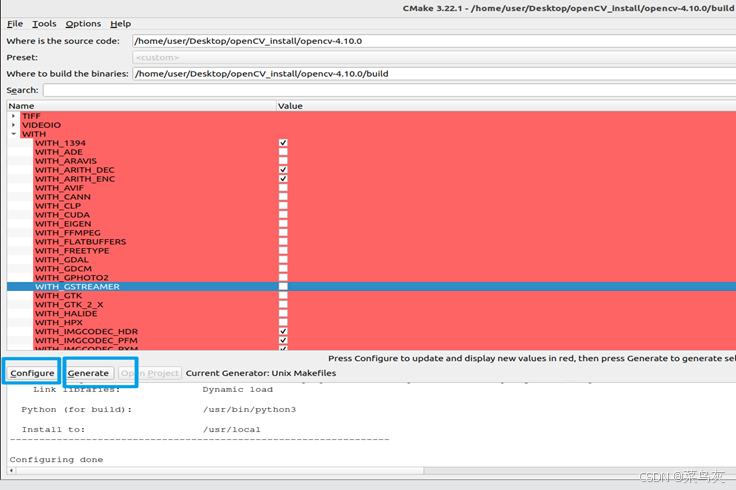Tick the WITH_FLATBUFFERS checkbox
Image resolution: width=736 pixels, height=490 pixels.
[x=283, y=242]
